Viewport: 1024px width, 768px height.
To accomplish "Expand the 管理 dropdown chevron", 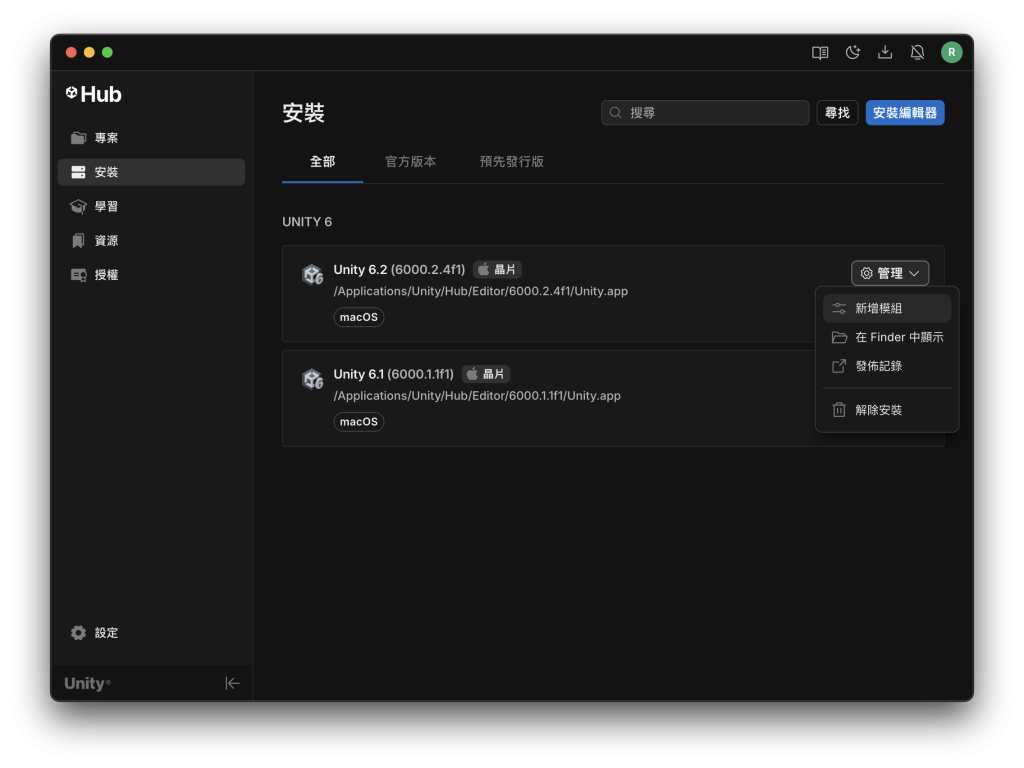I will click(x=914, y=273).
